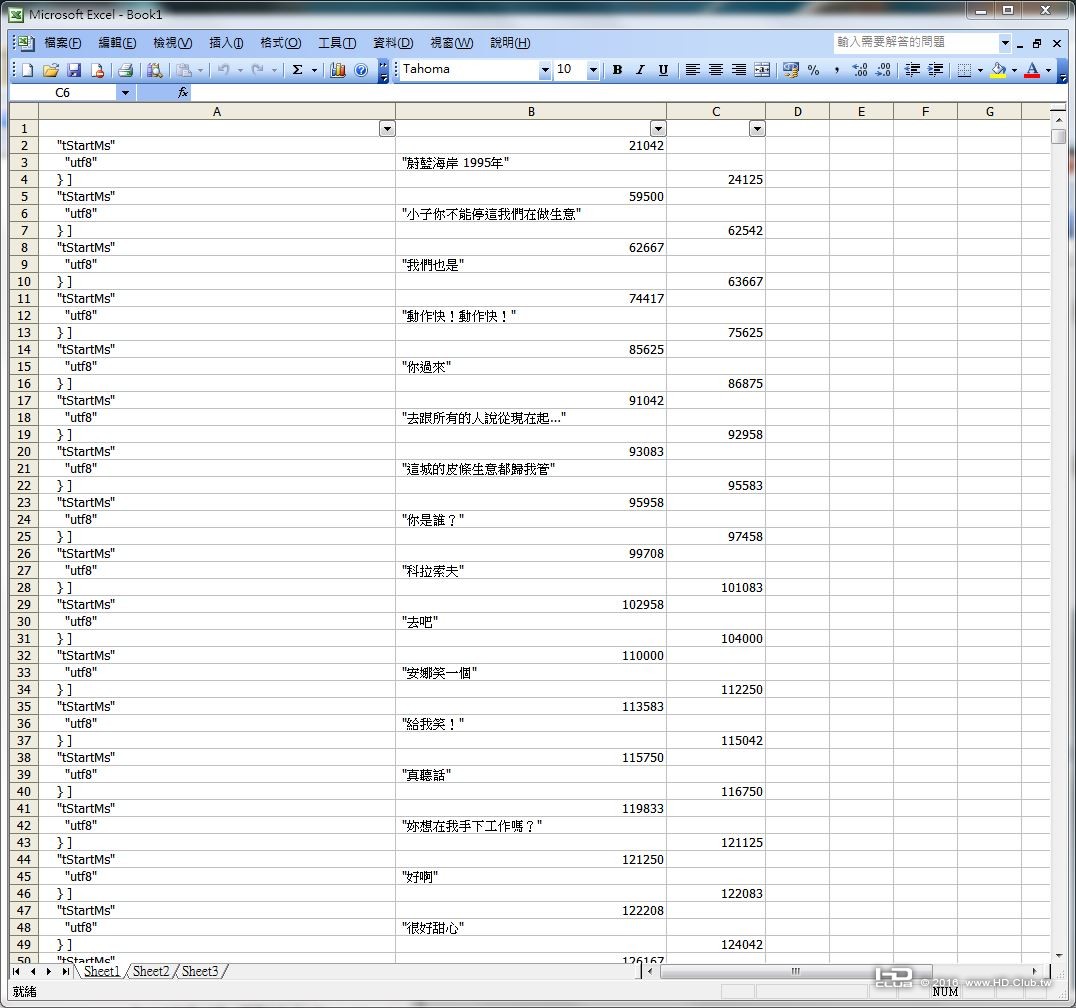Toggle Italic formatting
1076x1008 pixels.
click(x=640, y=70)
